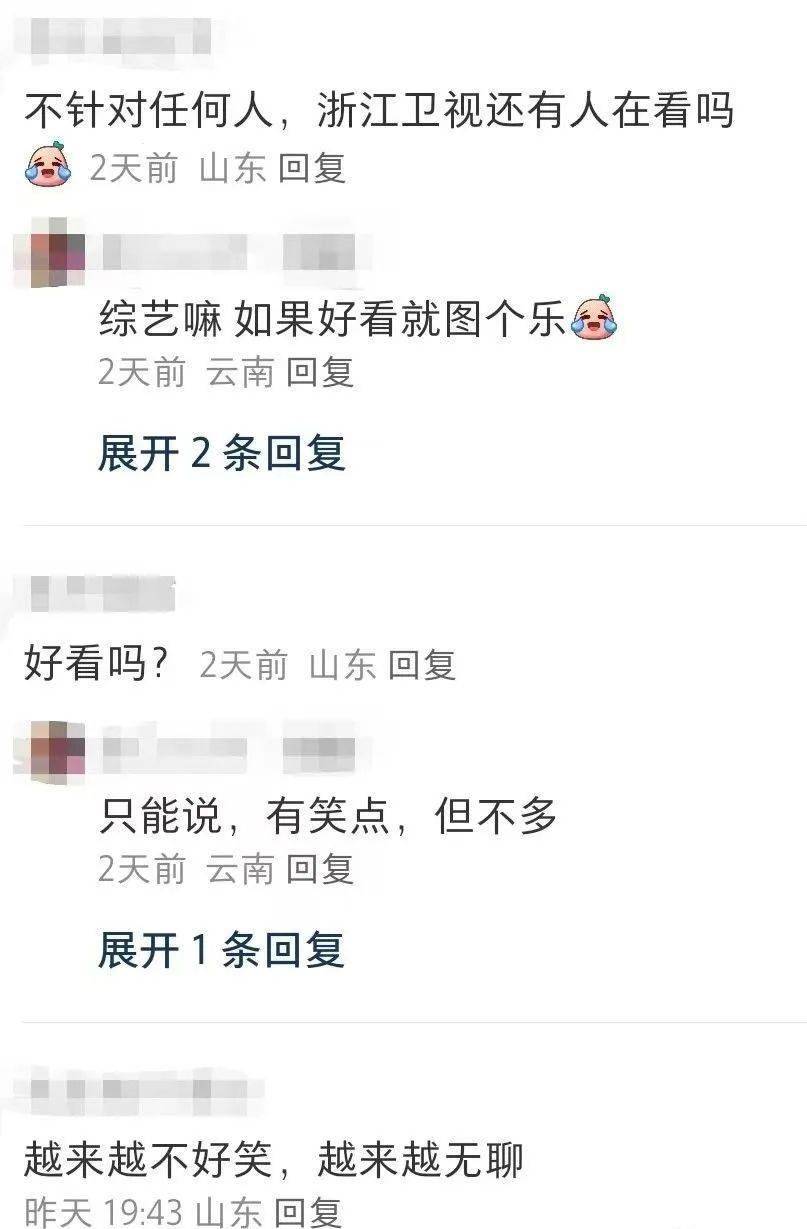Image resolution: width=807 pixels, height=1229 pixels.
Task: Open the pixelated avatar beside the 只能说 reply
Action: [x=57, y=750]
